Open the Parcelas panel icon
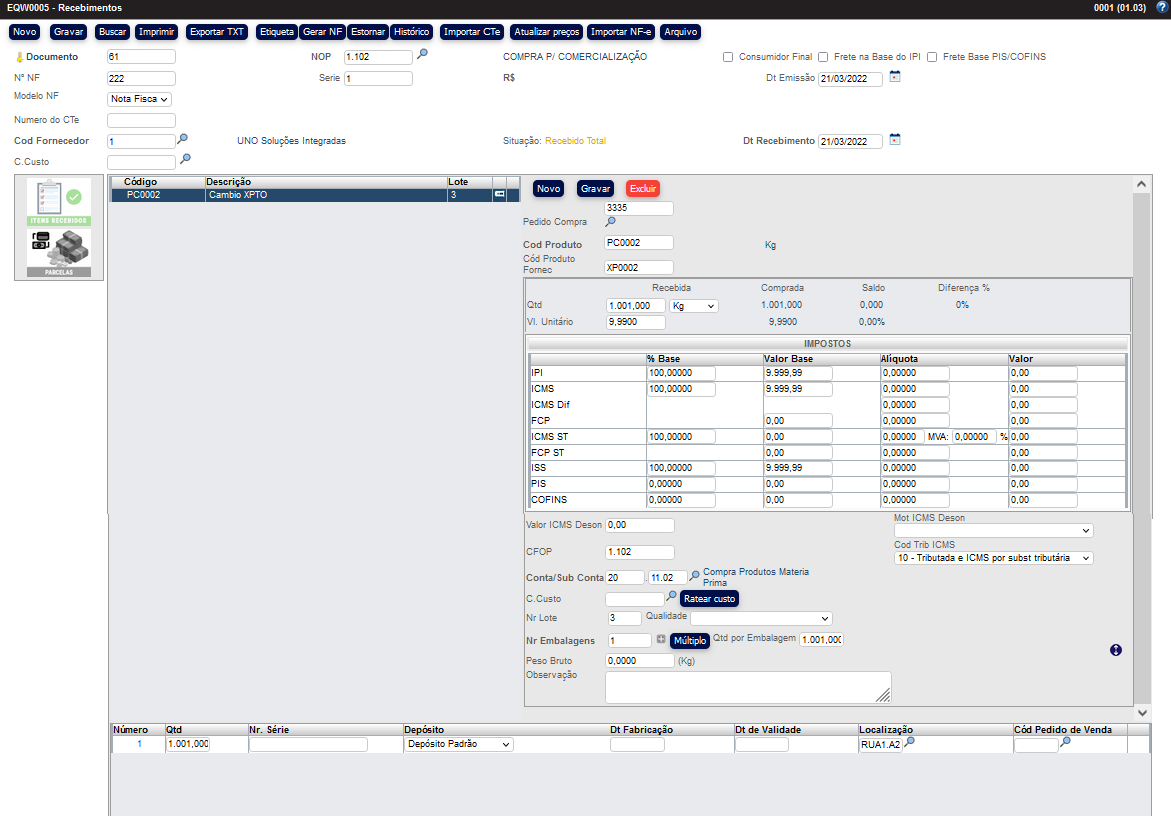Screen dimensions: 1171x820 coord(58,253)
